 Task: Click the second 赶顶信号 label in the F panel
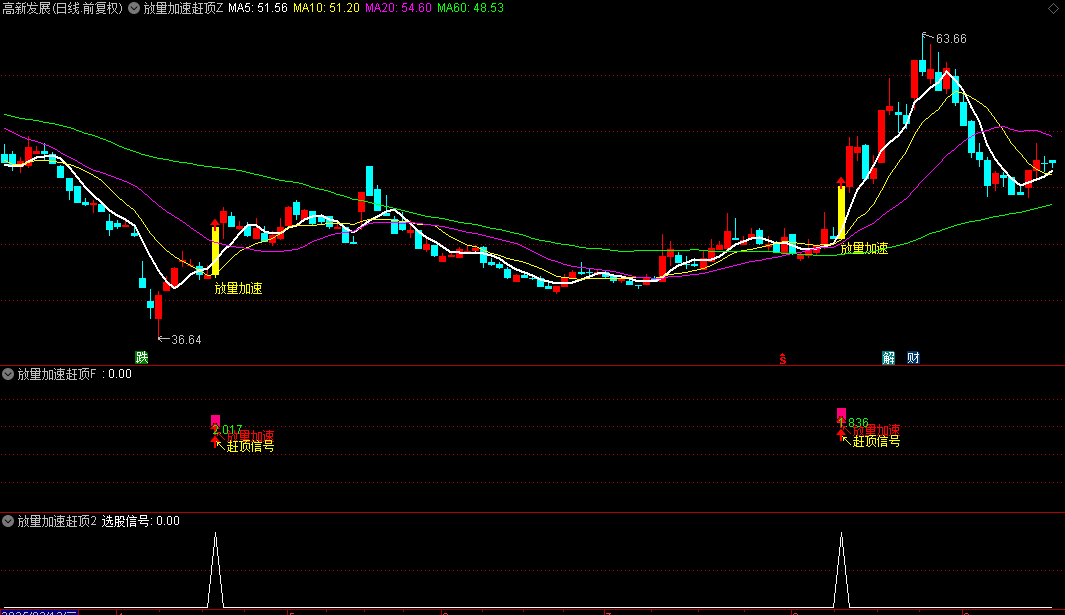tap(877, 442)
